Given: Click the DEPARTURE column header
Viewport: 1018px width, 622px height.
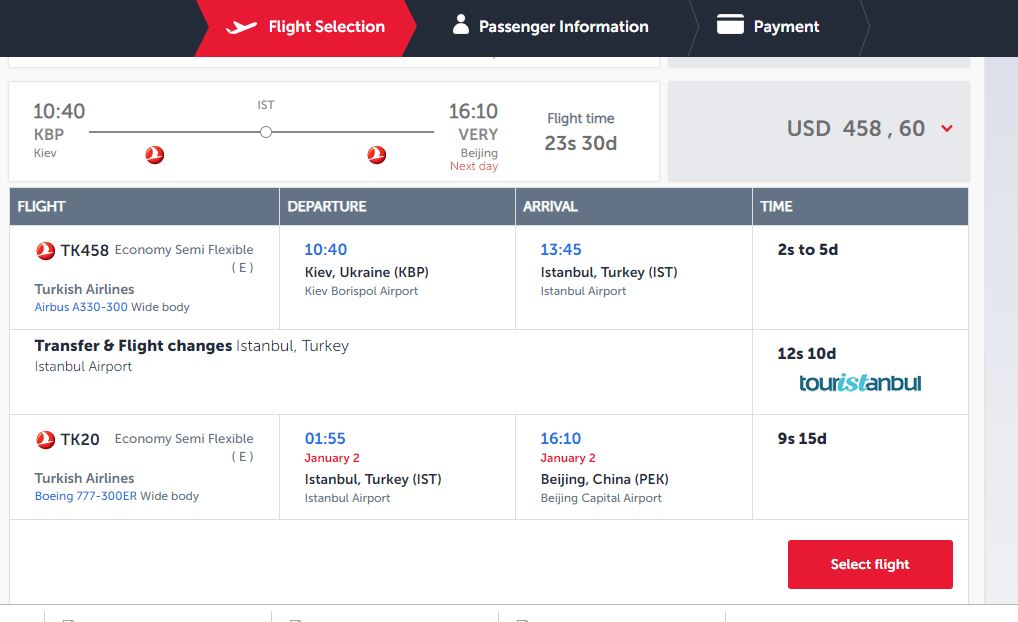Looking at the screenshot, I should pos(327,207).
